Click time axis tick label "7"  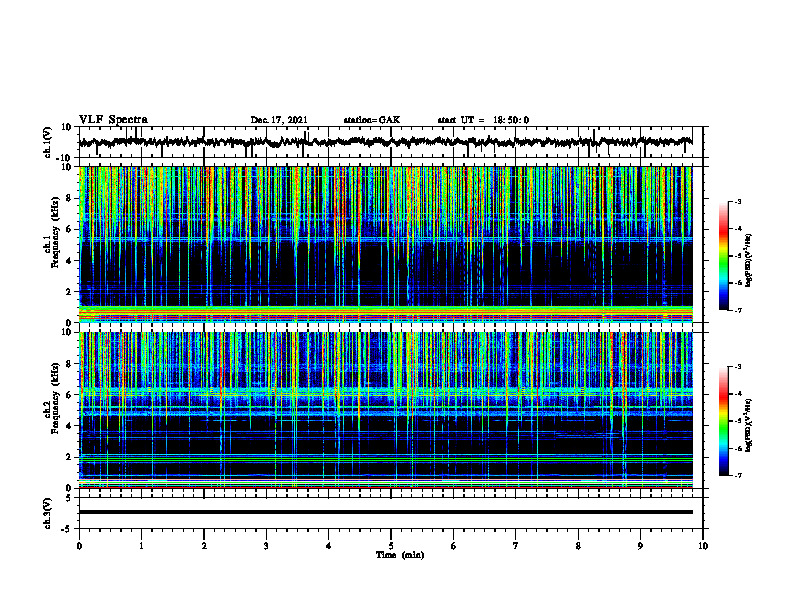pos(516,546)
